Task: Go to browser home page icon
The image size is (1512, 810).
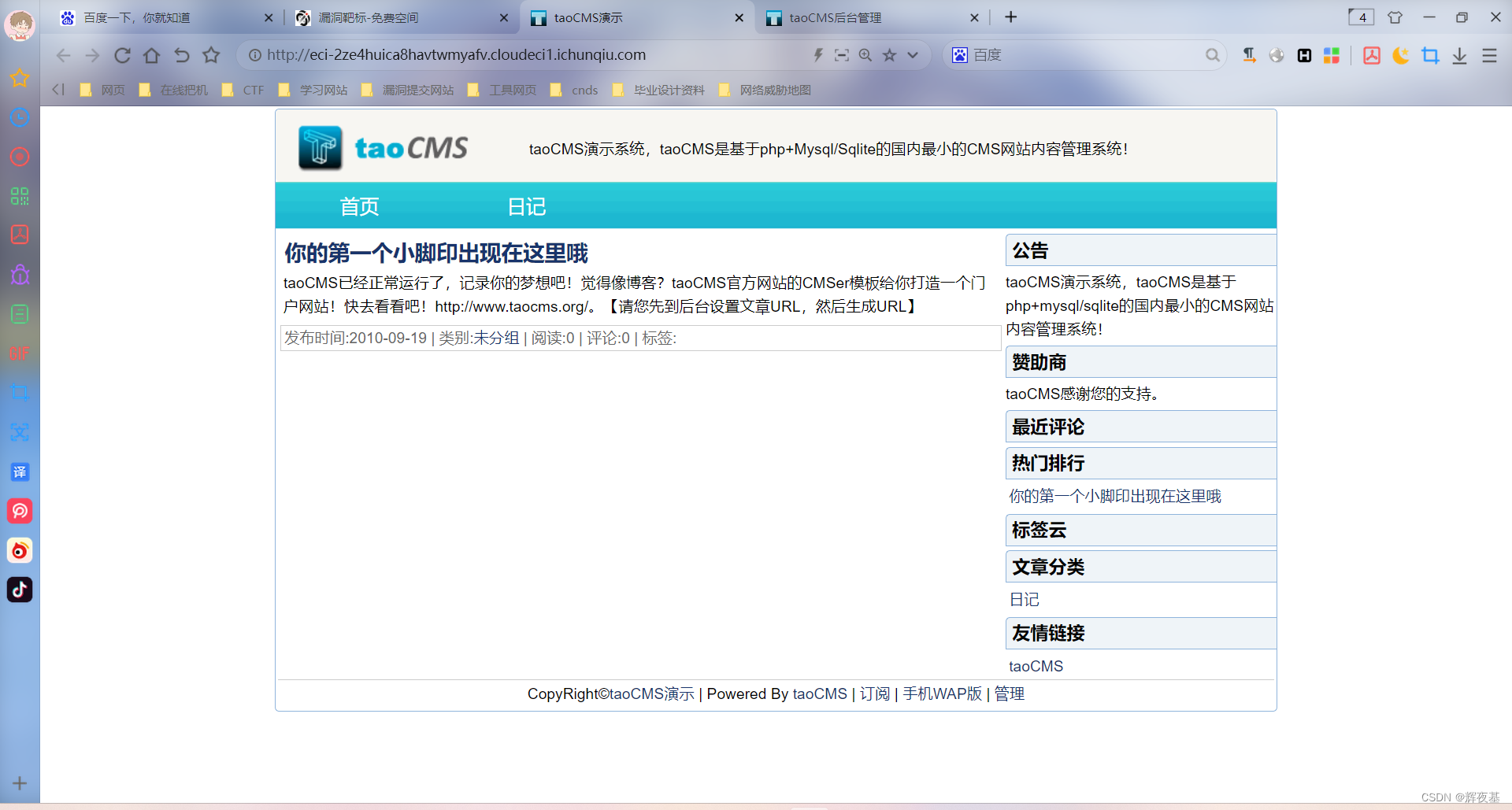Action: point(152,55)
